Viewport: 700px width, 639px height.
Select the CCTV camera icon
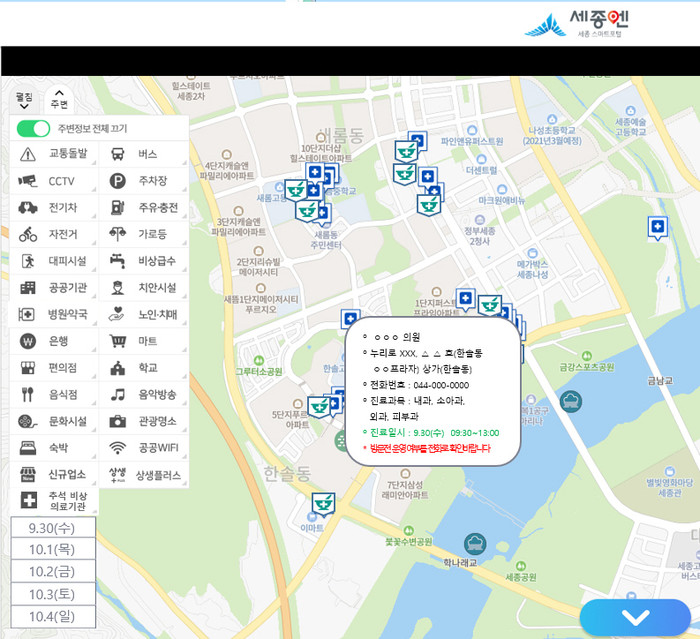28,181
